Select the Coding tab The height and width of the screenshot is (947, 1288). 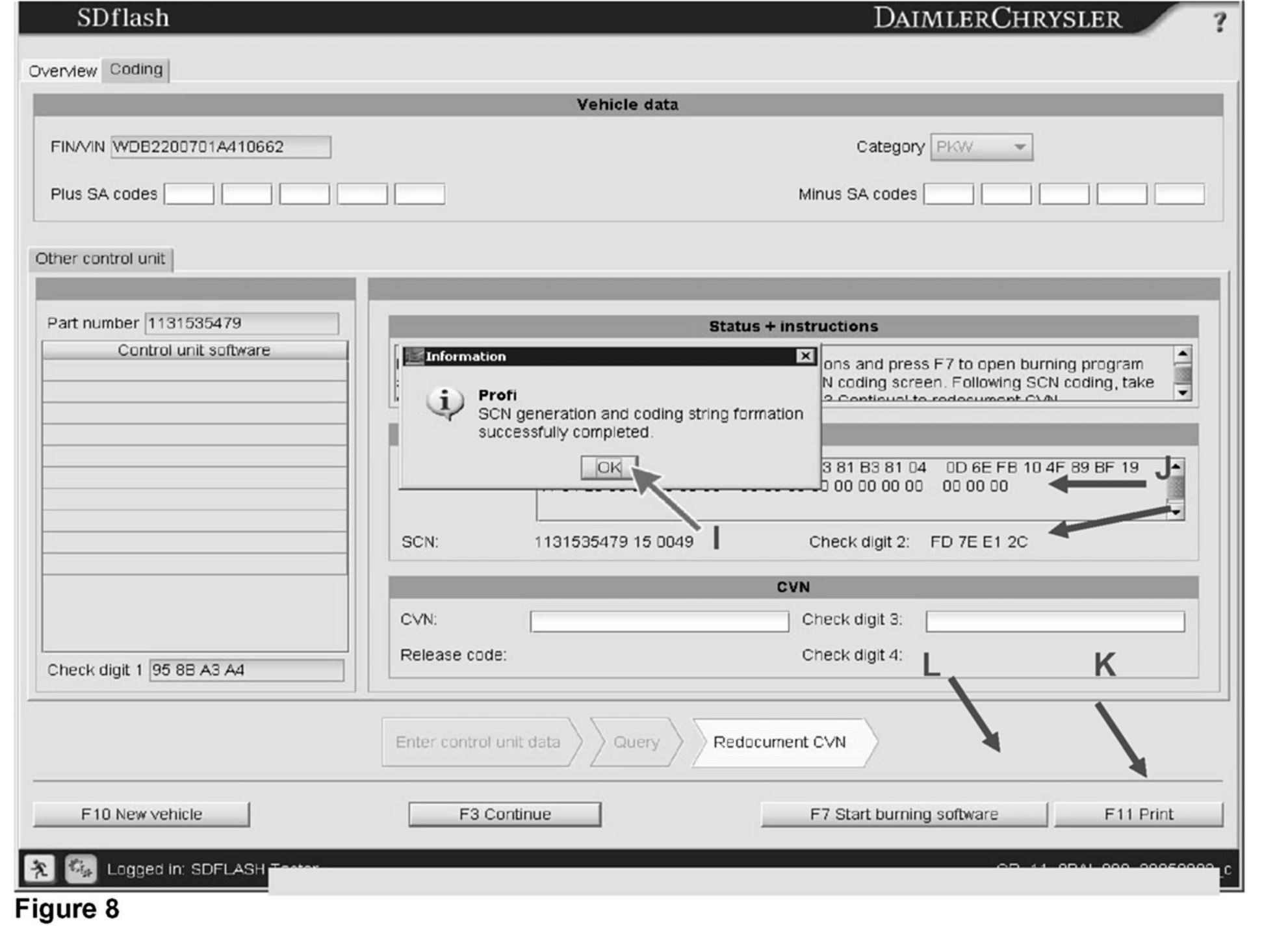pos(136,69)
